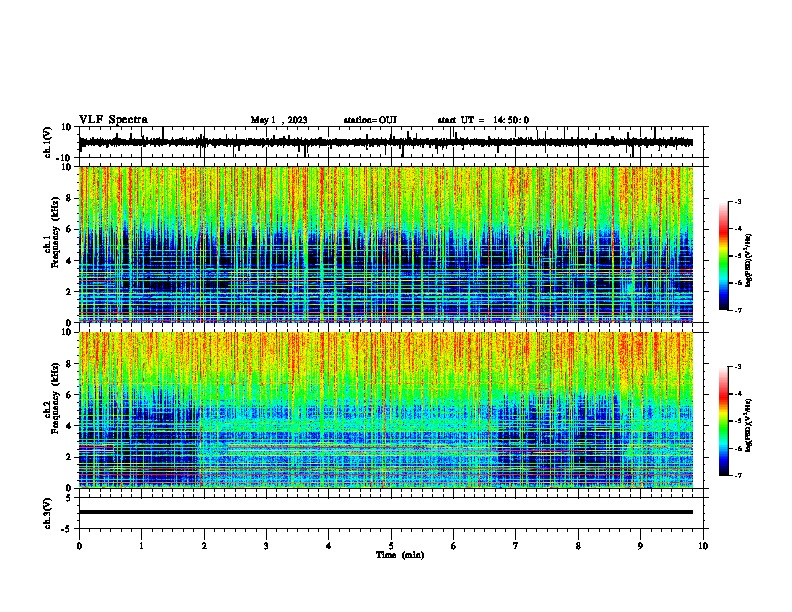Screen dimensions: 792x612
Task: Click the 'ch.1(V)' waveform axis label
Action: click(x=48, y=142)
